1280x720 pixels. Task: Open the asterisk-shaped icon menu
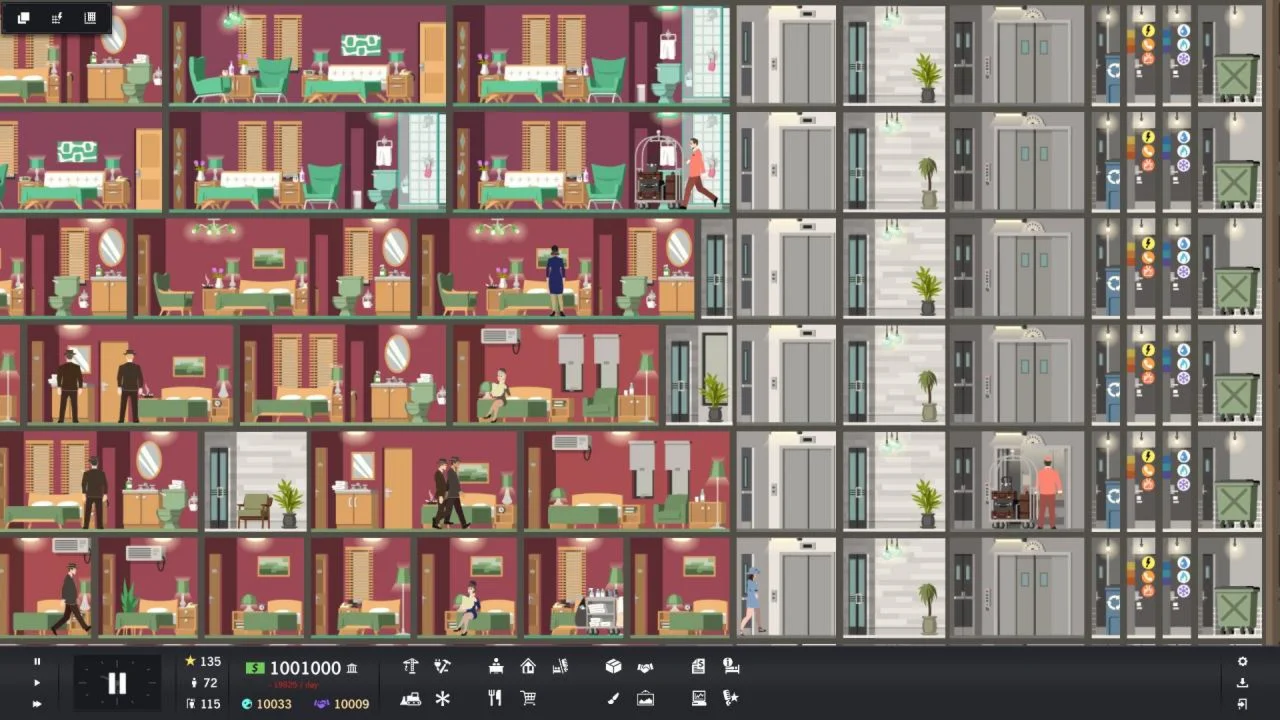pyautogui.click(x=442, y=698)
